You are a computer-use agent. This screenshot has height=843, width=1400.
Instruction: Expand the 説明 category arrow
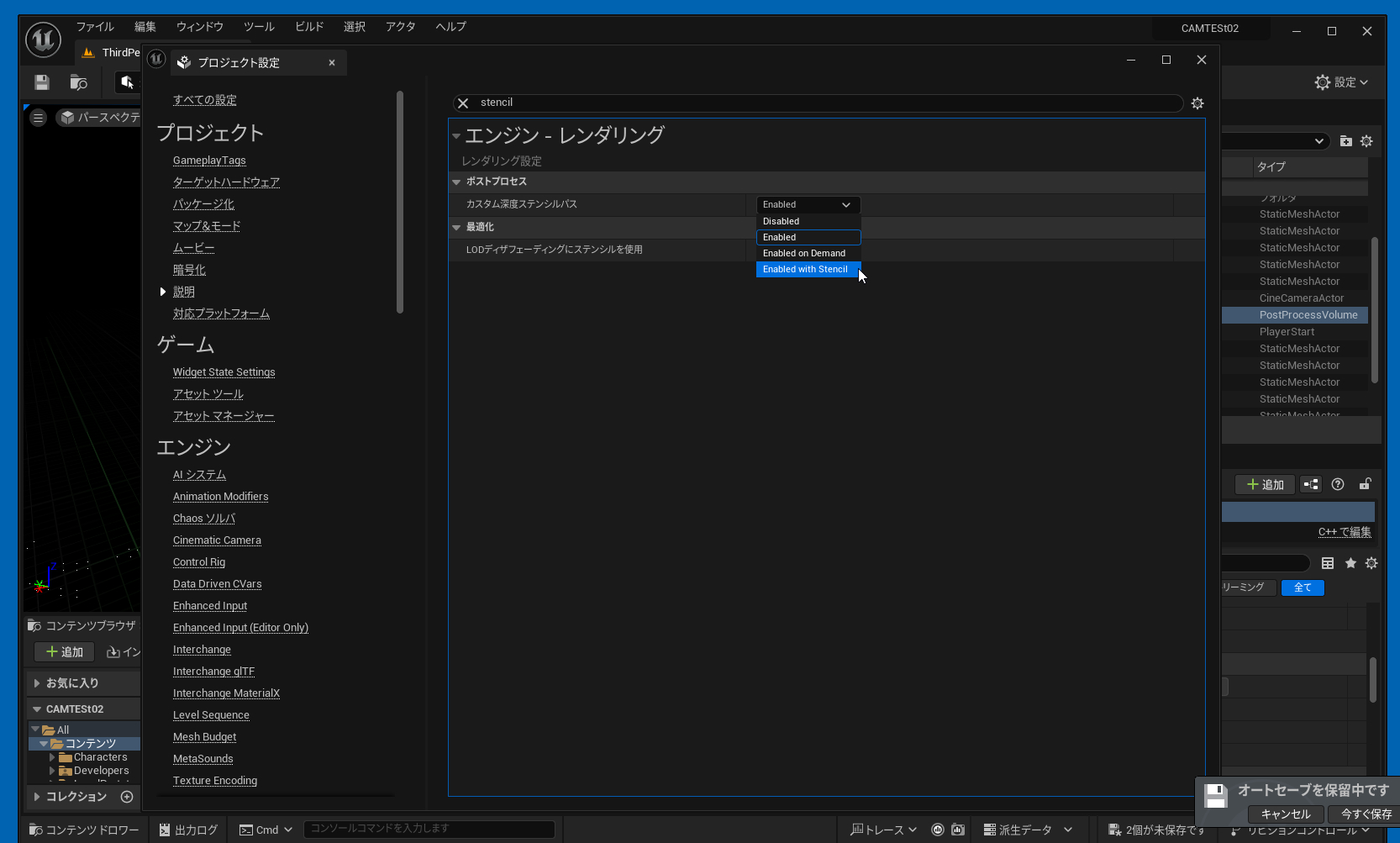[163, 292]
